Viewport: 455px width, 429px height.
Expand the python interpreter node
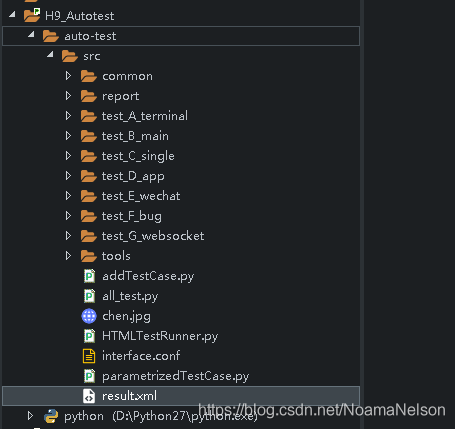[30, 416]
